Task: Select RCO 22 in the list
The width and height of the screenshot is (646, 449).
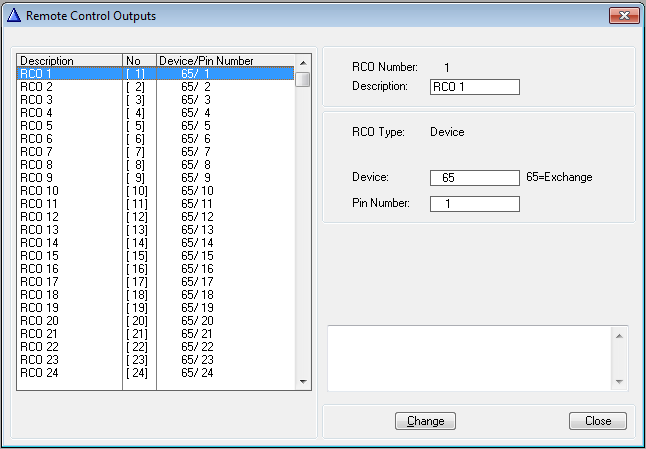Action: point(156,346)
